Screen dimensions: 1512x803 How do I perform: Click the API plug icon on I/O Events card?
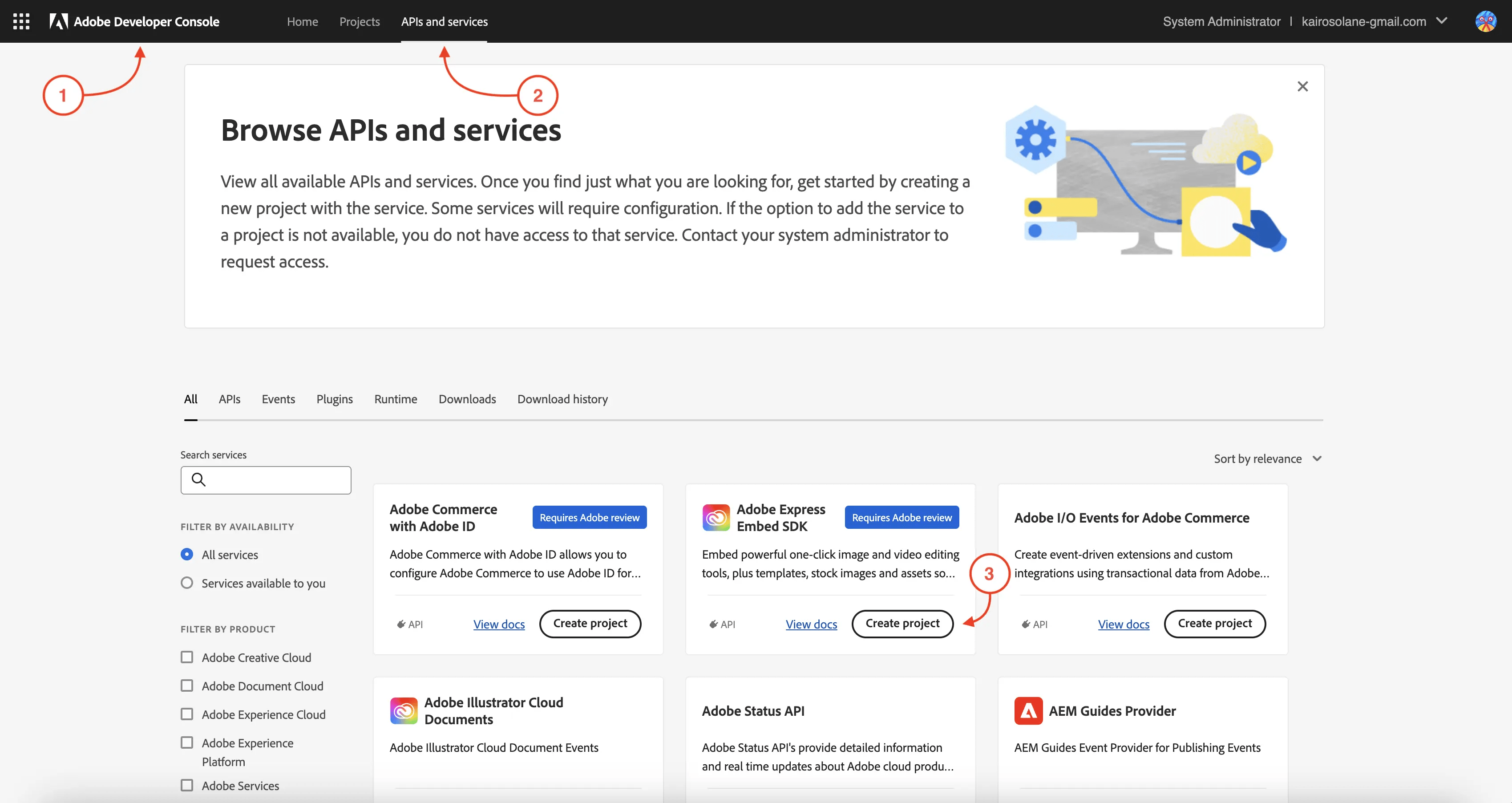(x=1026, y=624)
